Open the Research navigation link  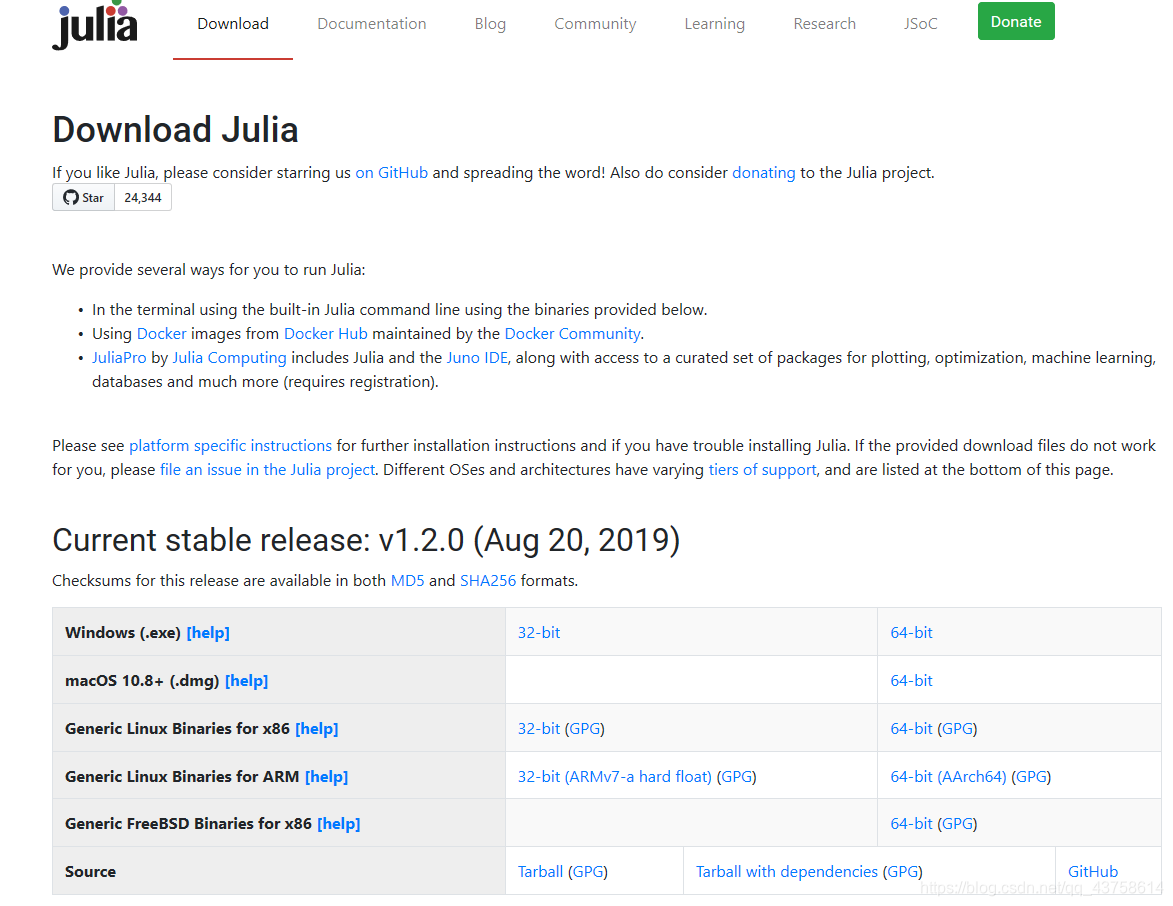point(824,23)
